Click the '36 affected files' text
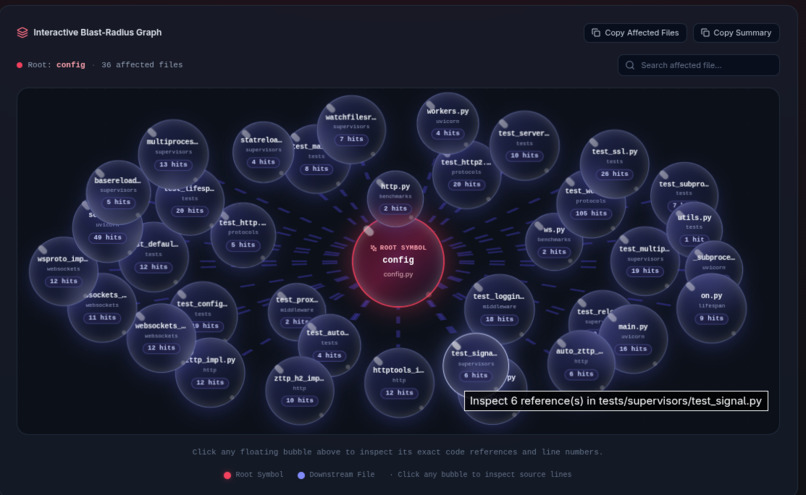 coord(142,65)
